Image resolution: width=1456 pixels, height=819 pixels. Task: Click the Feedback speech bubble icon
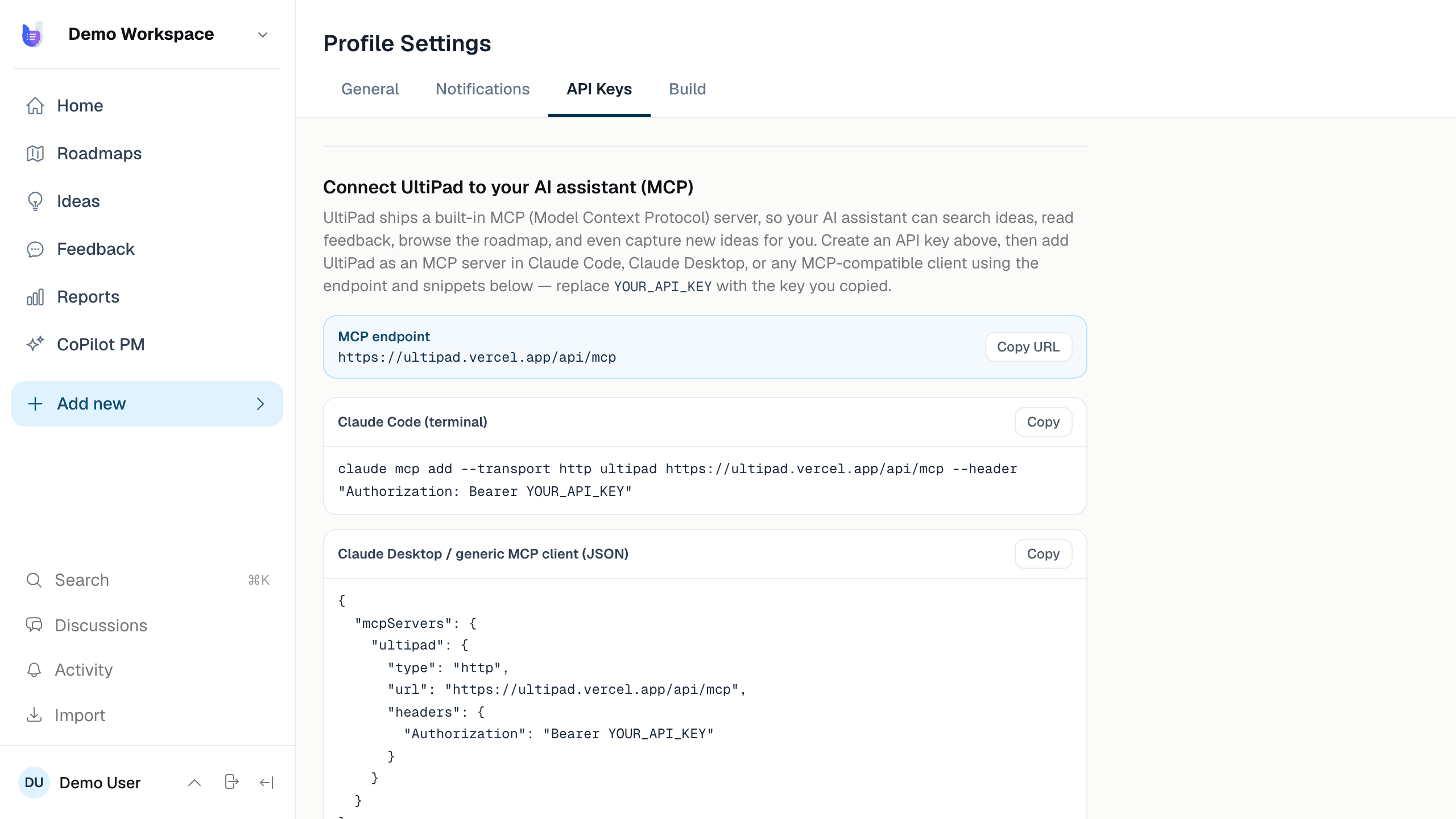(35, 249)
